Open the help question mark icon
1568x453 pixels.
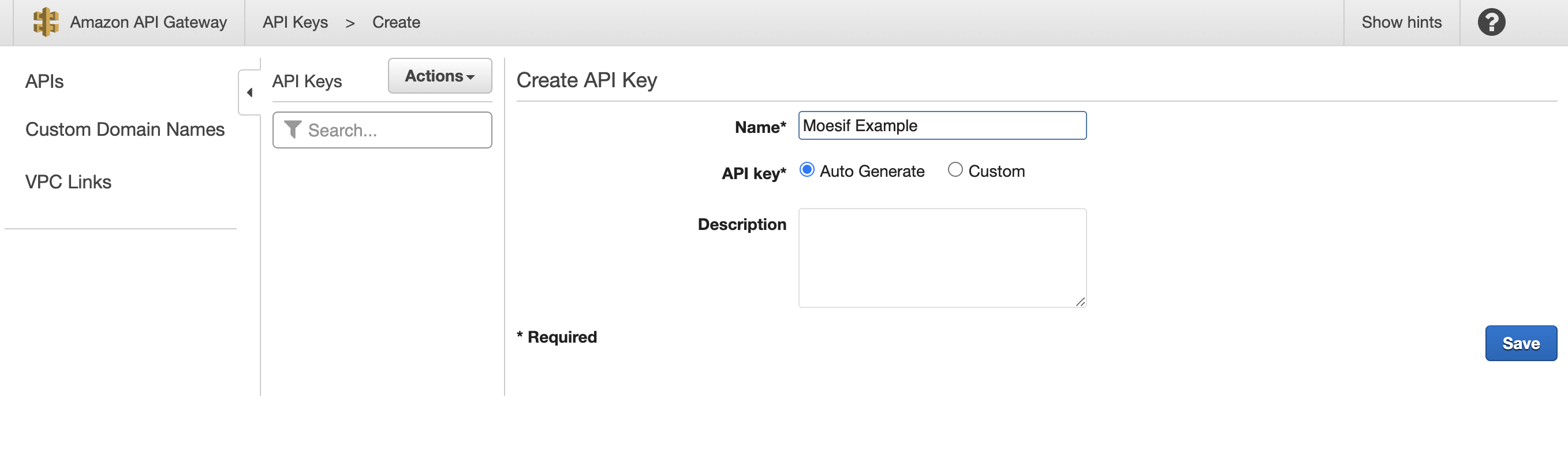click(1491, 22)
